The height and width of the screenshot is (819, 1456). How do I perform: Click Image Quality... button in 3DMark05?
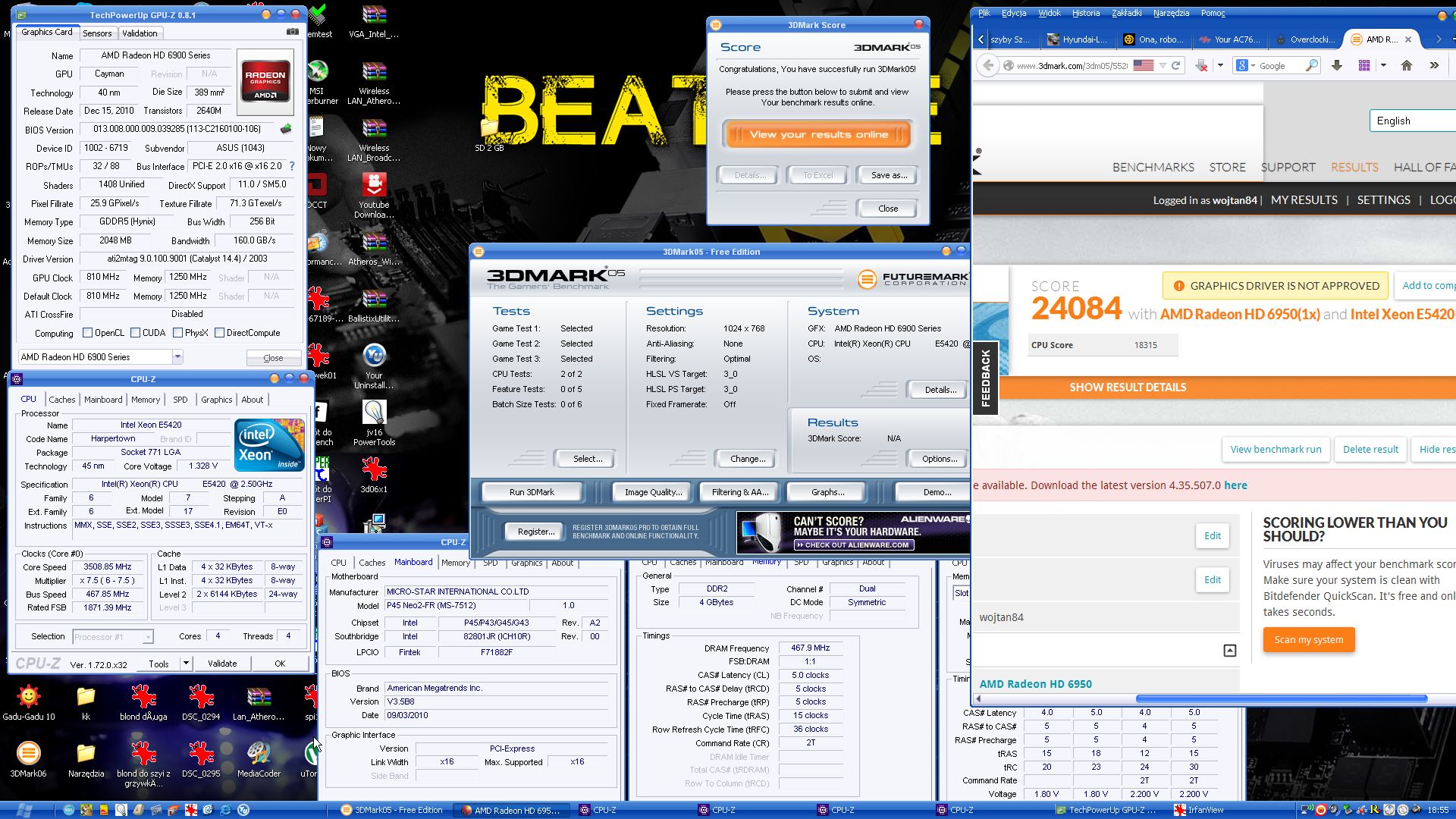[653, 492]
